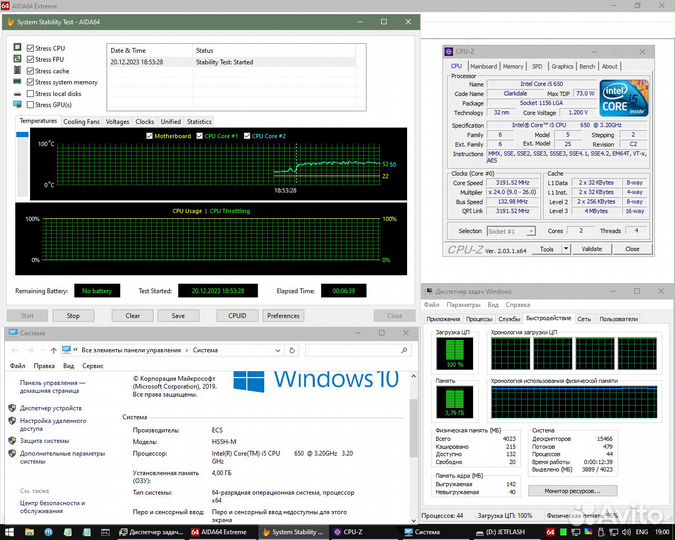Image resolution: width=675 pixels, height=540 pixels.
Task: Click the Save button
Action: click(x=178, y=316)
